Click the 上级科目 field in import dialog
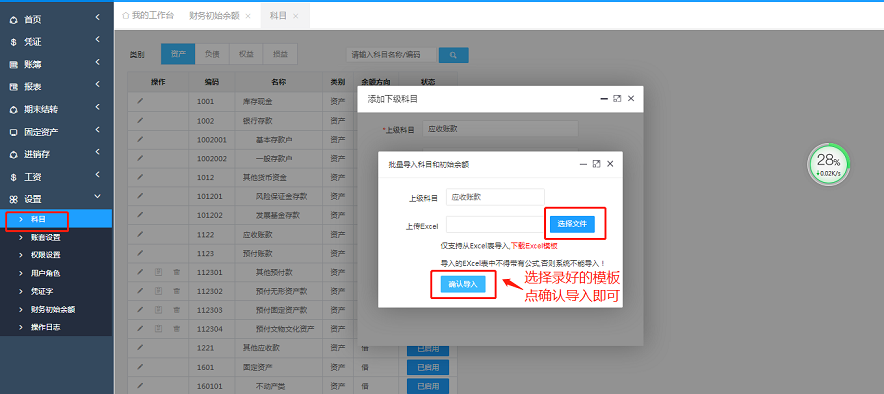884x394 pixels. coord(495,197)
